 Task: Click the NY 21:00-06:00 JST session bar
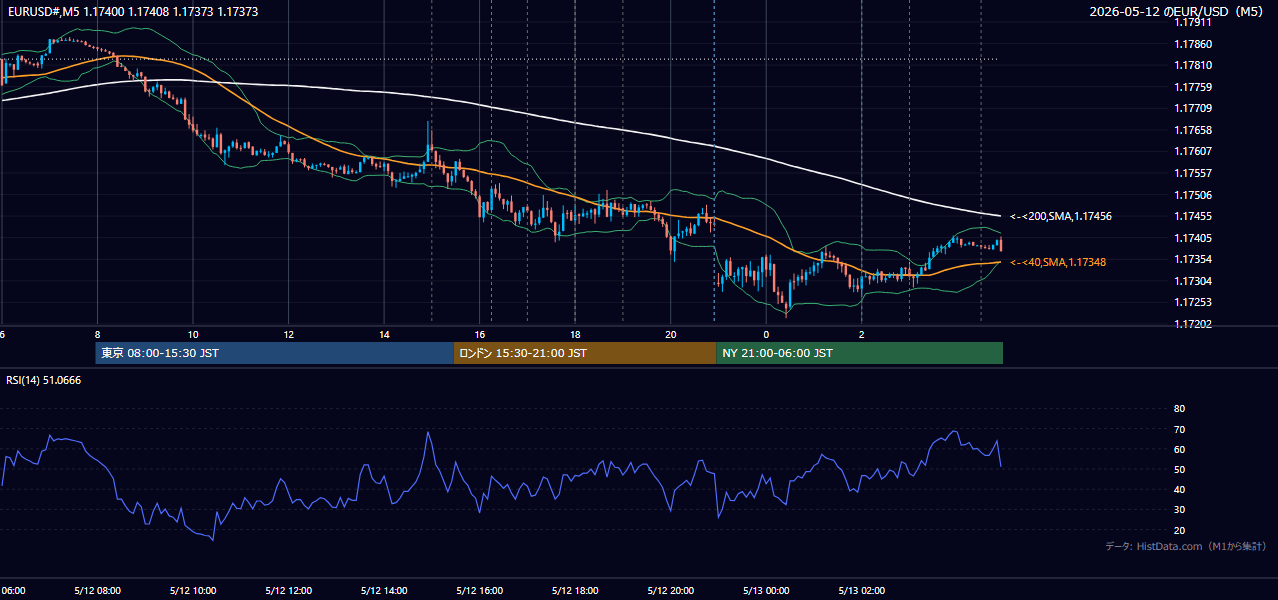pyautogui.click(x=859, y=353)
